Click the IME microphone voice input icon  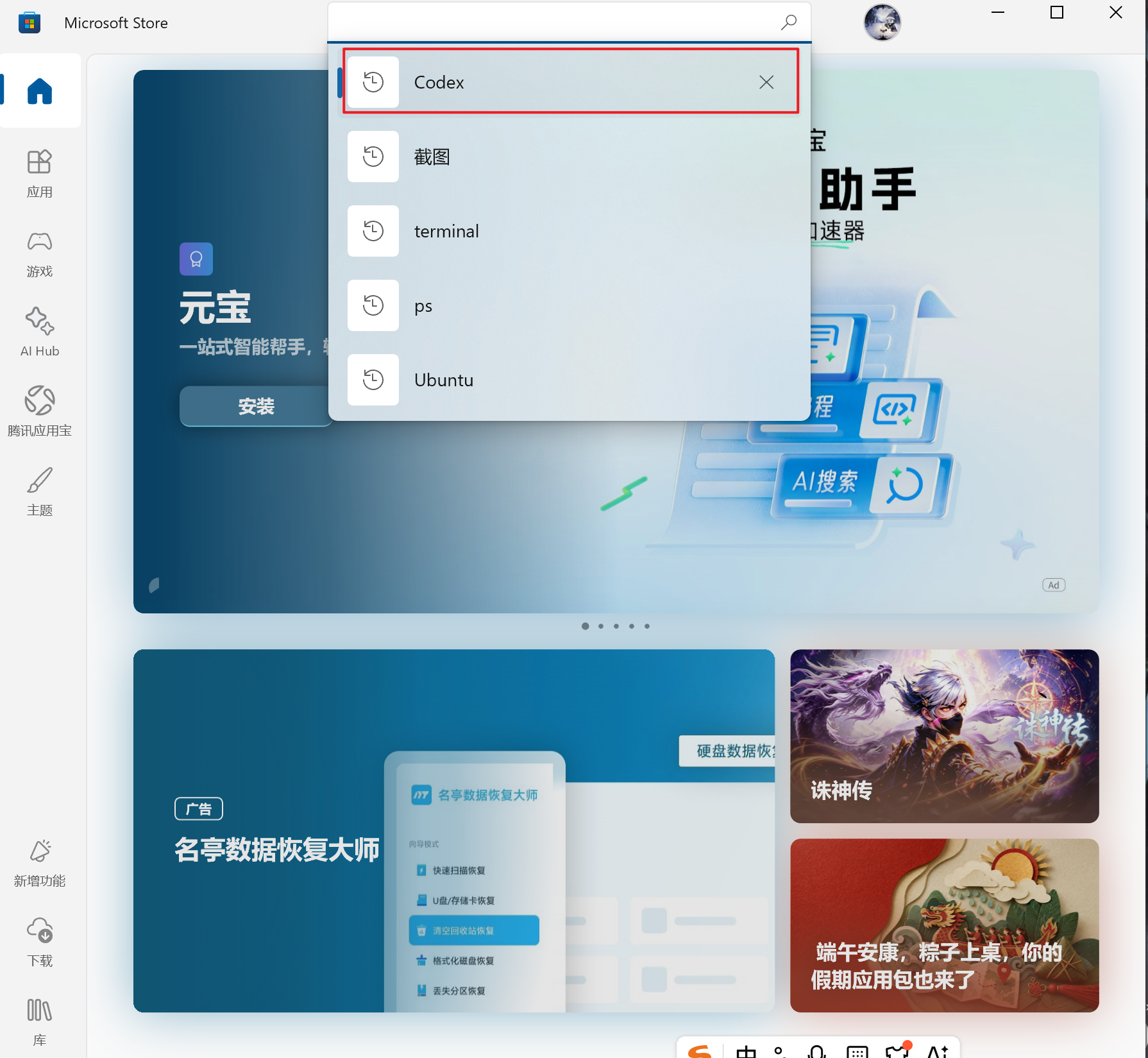[x=816, y=1051]
